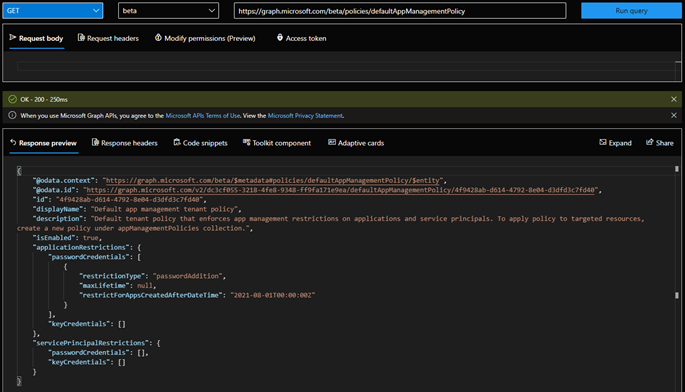
Task: Switch to the Response preview tab
Action: click(43, 143)
